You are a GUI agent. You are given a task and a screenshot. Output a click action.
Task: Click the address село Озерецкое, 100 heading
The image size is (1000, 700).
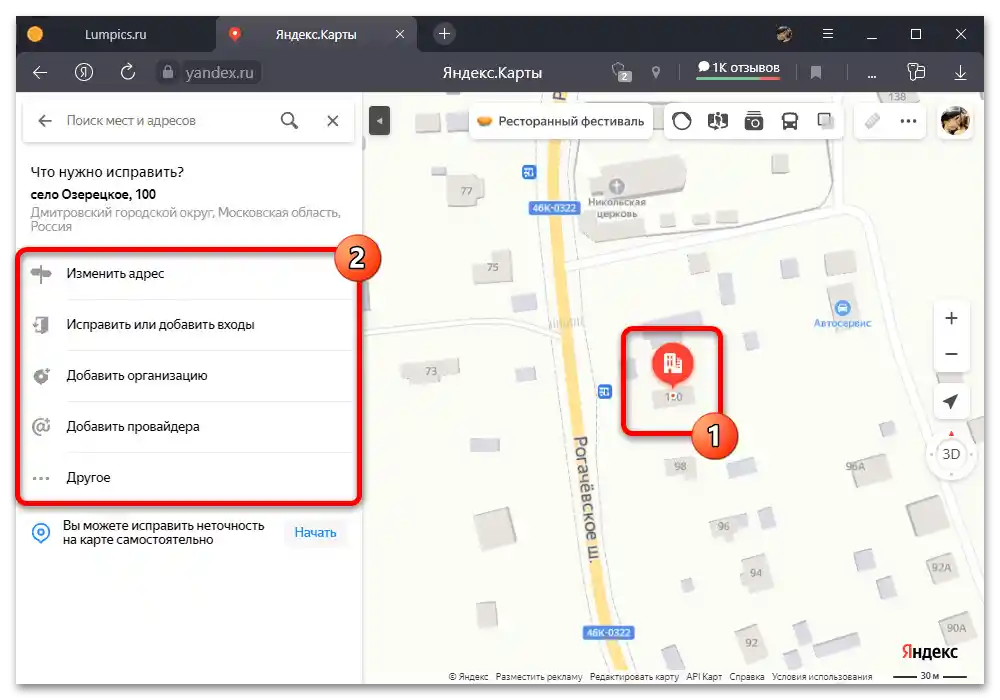click(x=93, y=194)
